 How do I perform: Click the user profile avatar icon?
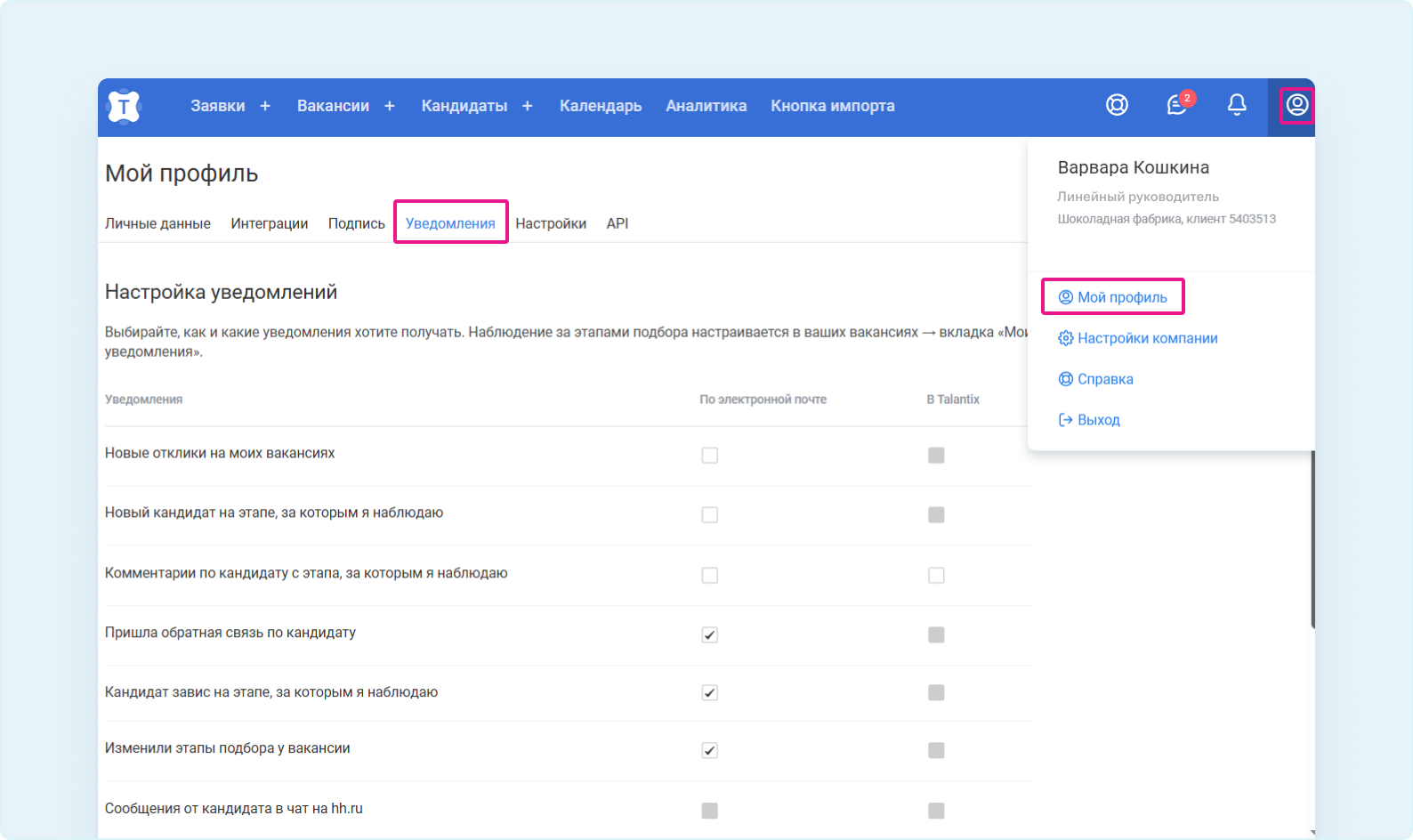1296,105
